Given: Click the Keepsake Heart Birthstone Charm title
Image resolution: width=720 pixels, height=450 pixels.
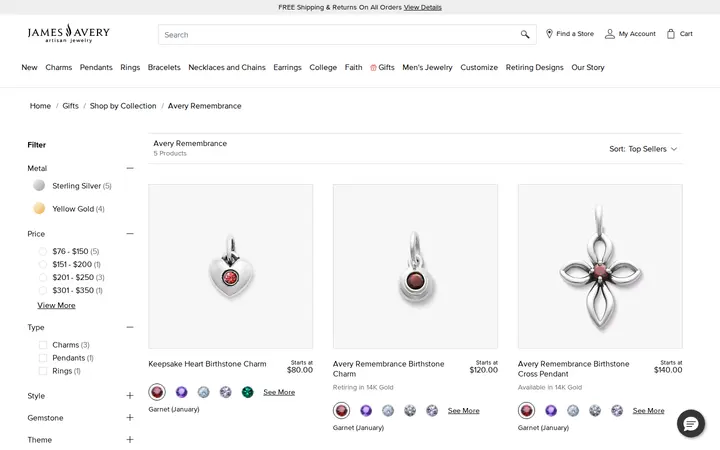Looking at the screenshot, I should tap(207, 364).
